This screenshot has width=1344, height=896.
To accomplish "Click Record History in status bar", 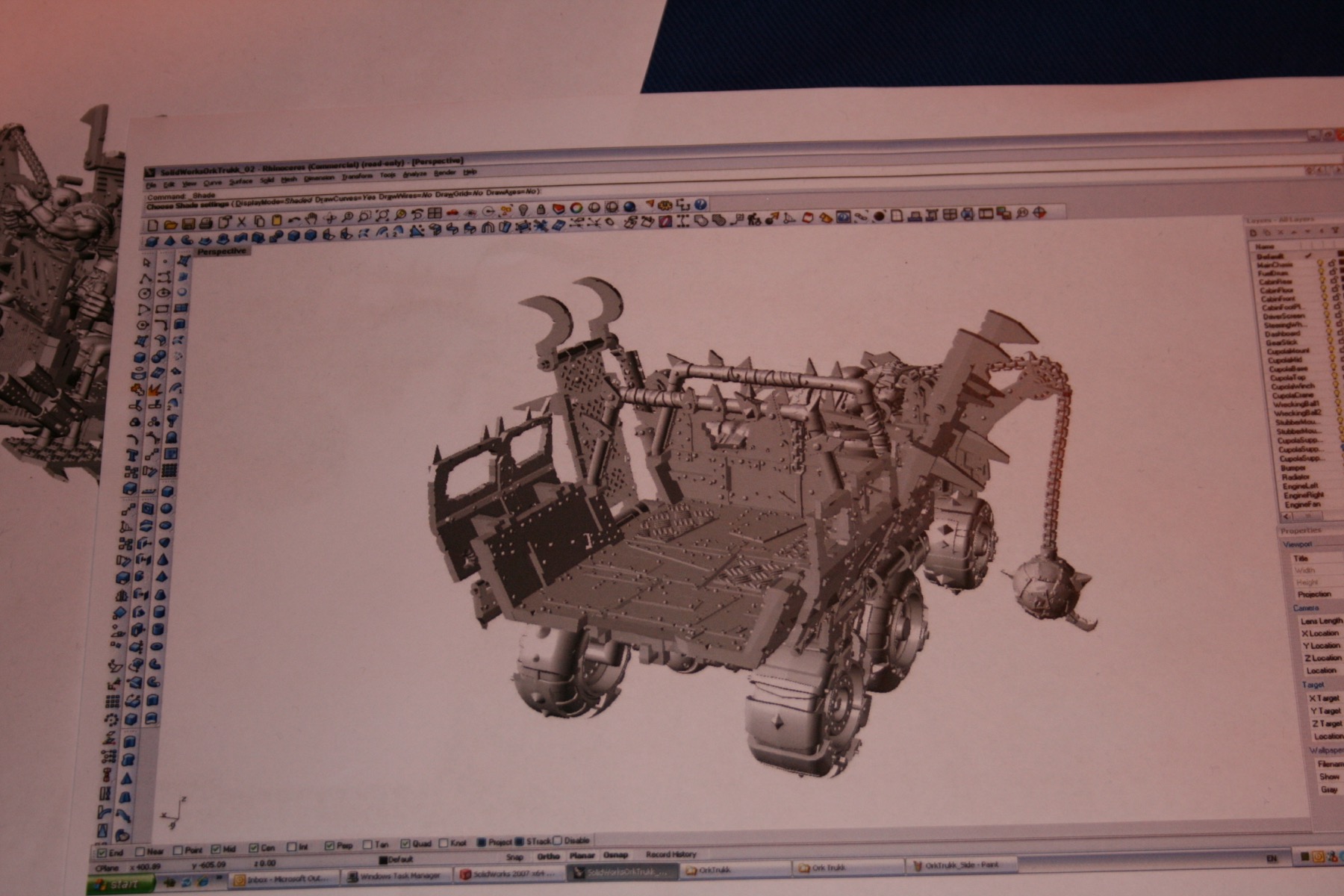I will (x=671, y=854).
